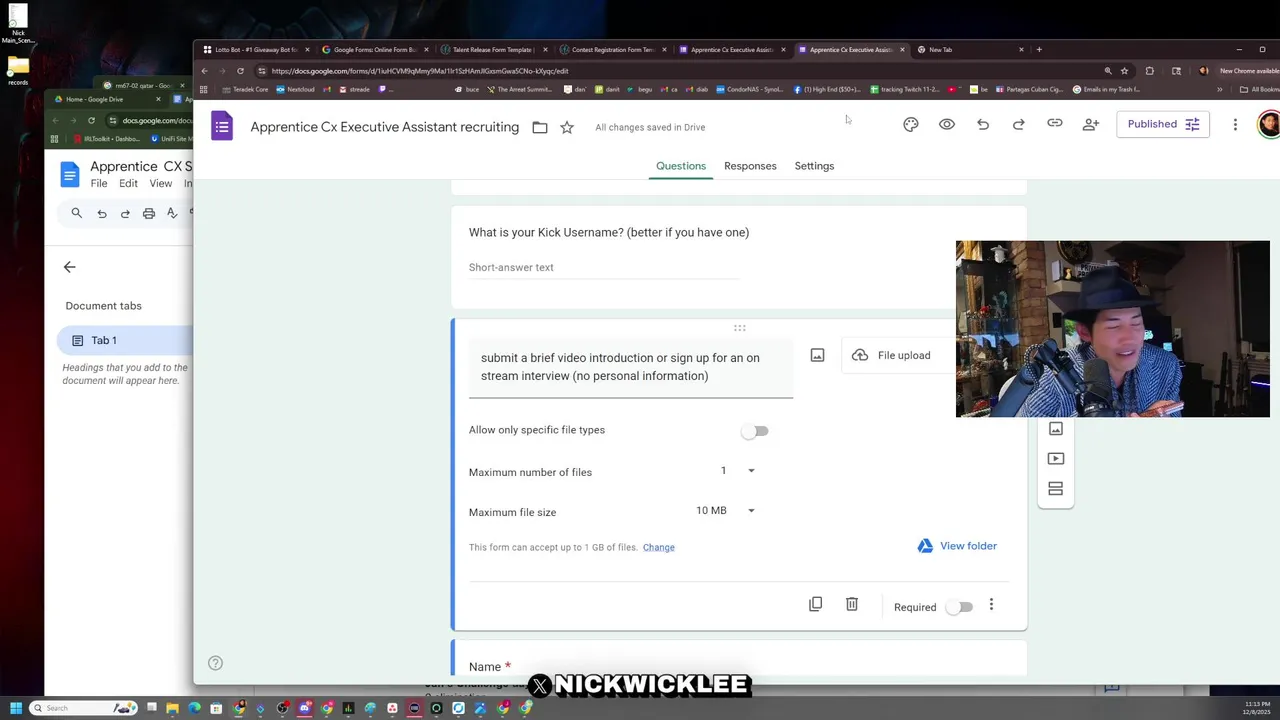Click the Change storage limit link
The image size is (1280, 720).
[659, 548]
